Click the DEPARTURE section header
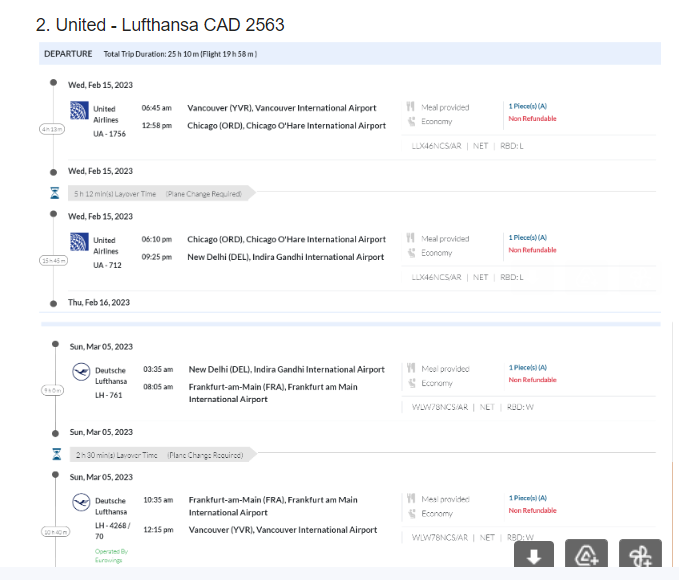 tap(68, 54)
